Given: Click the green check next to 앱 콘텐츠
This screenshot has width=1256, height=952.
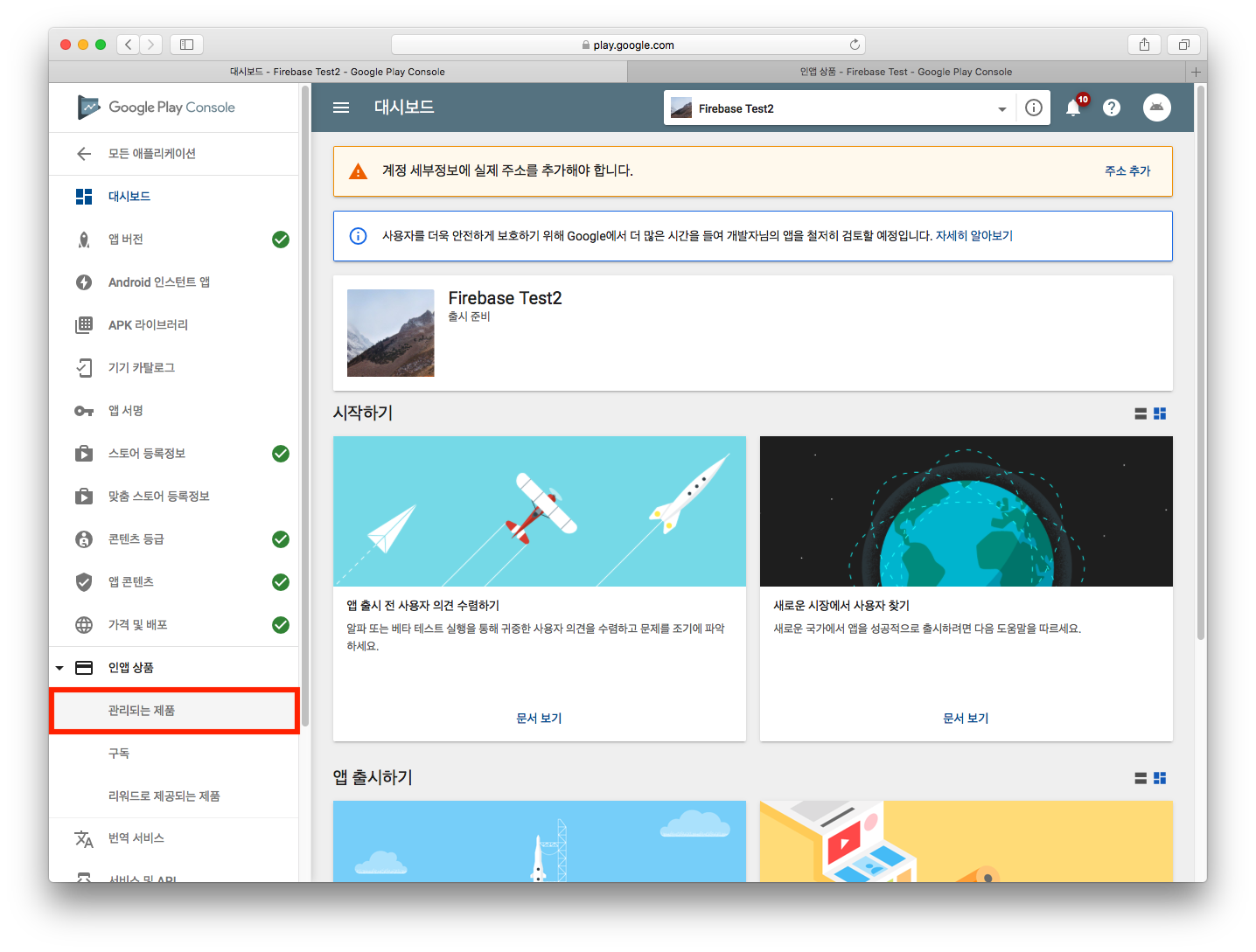Looking at the screenshot, I should 281,582.
